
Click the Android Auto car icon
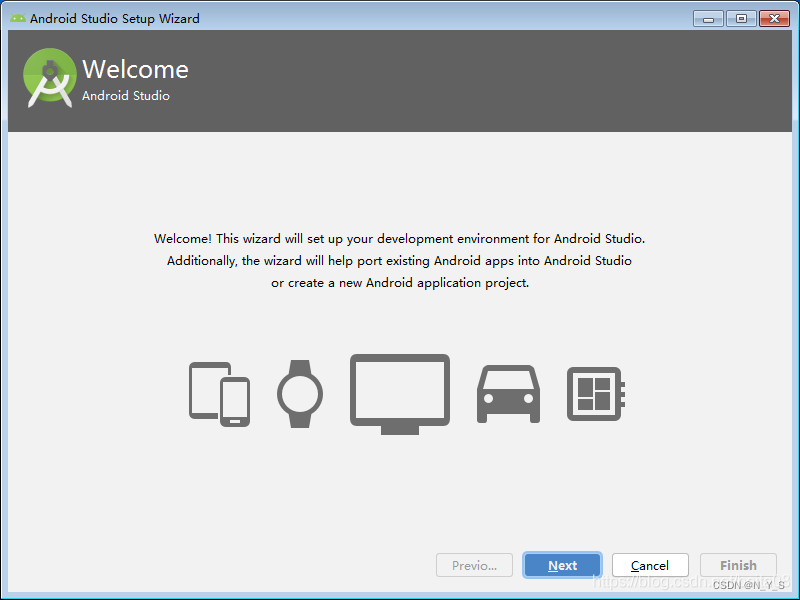(x=508, y=394)
